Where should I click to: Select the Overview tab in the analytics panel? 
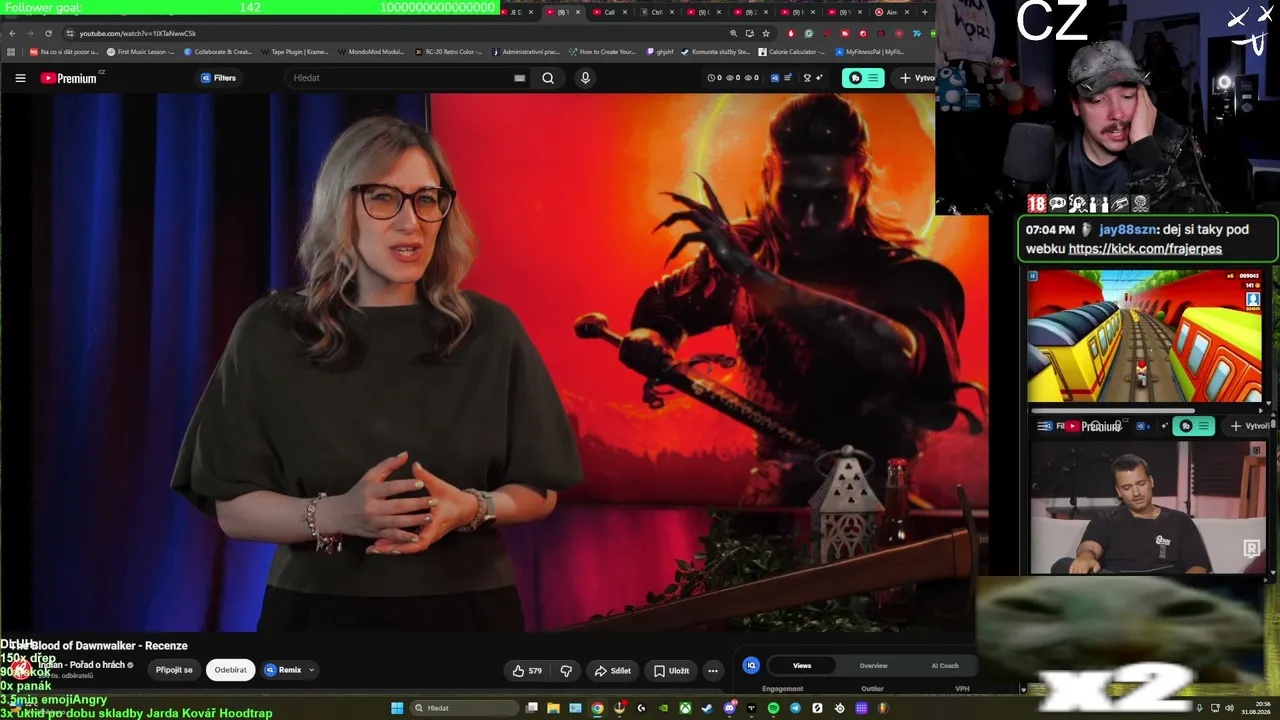[x=873, y=665]
